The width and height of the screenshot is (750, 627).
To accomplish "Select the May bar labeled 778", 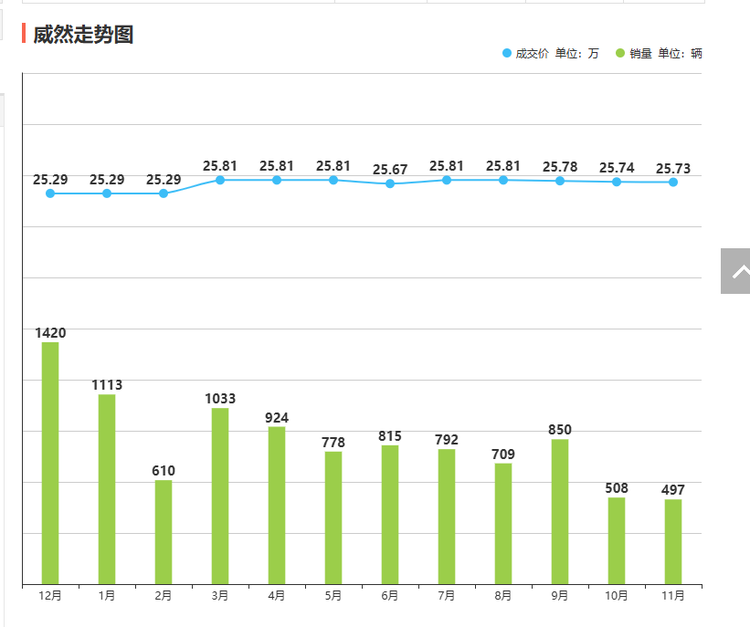I will pyautogui.click(x=333, y=517).
